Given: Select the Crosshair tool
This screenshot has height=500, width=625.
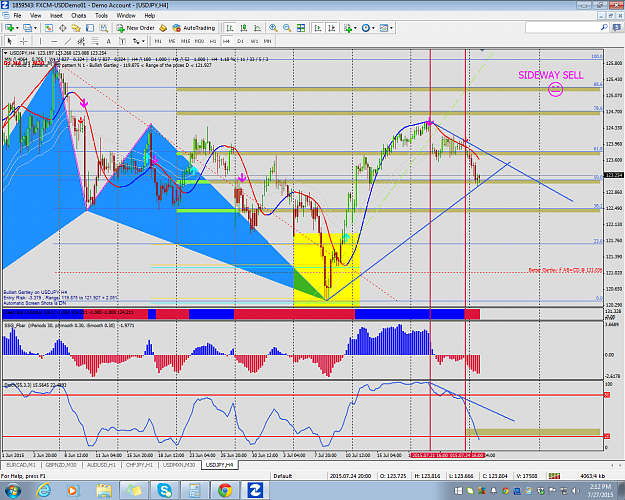Looking at the screenshot, I should 24,41.
